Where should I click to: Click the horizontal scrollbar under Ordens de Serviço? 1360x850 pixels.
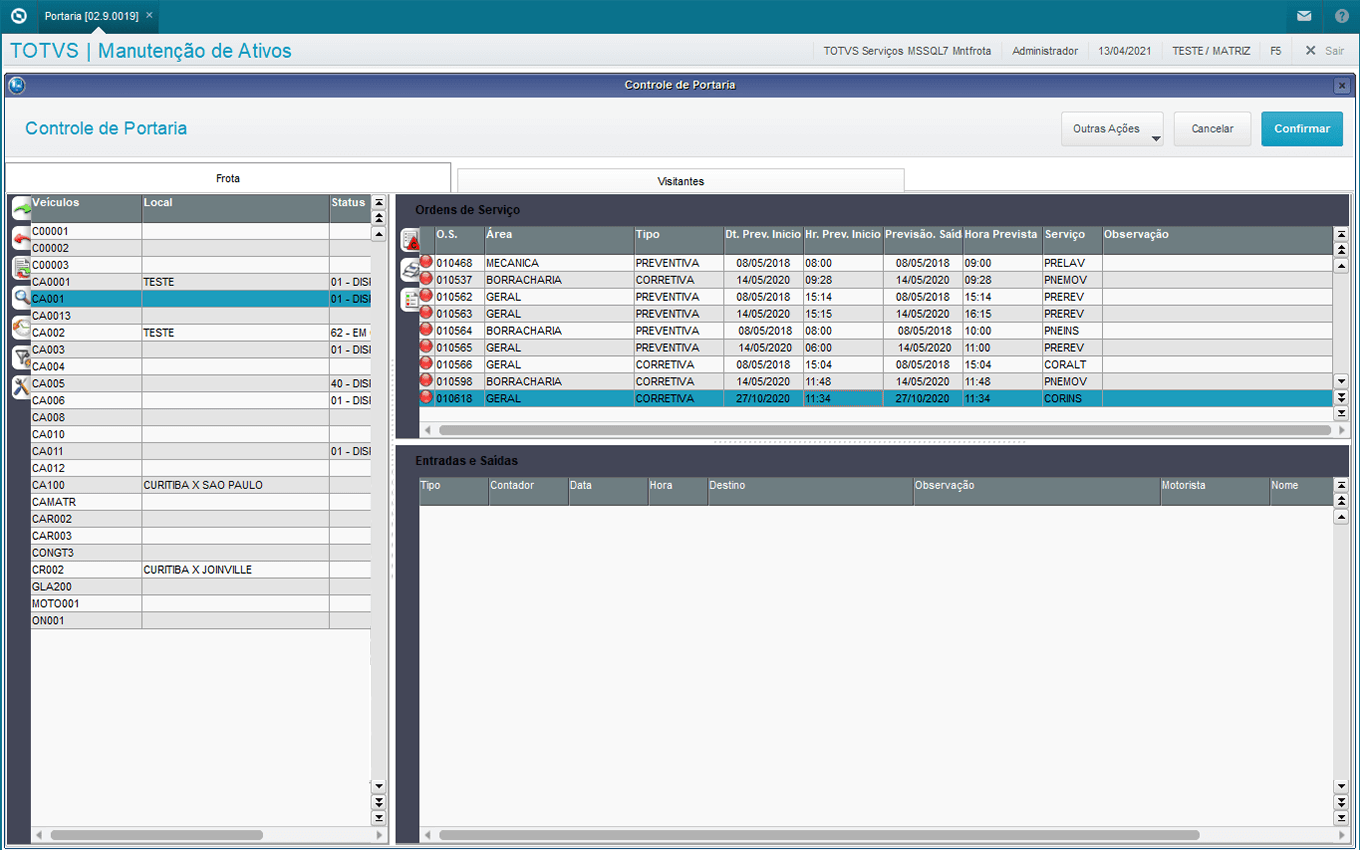coord(880,430)
